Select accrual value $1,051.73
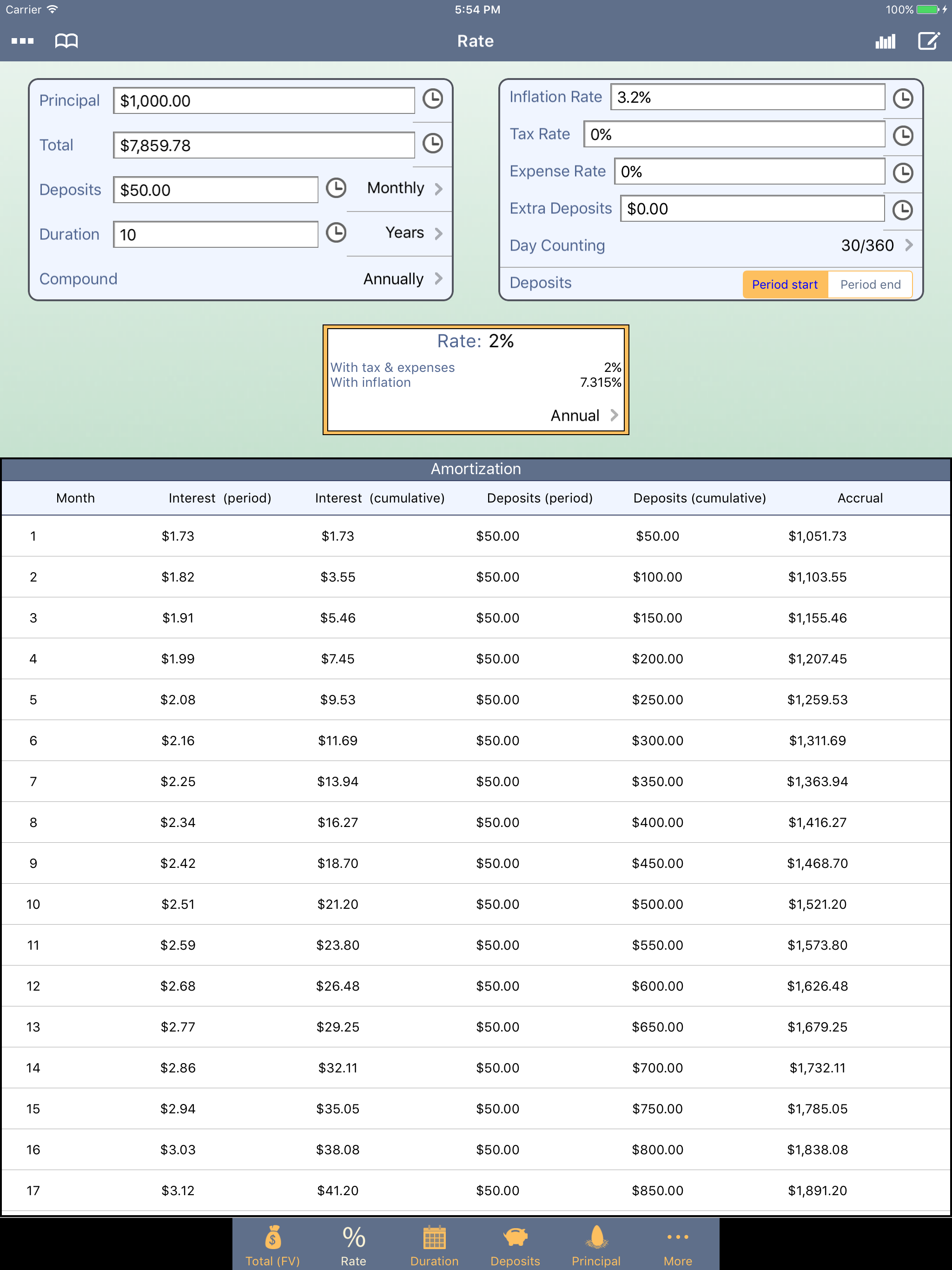952x1270 pixels. tap(817, 536)
